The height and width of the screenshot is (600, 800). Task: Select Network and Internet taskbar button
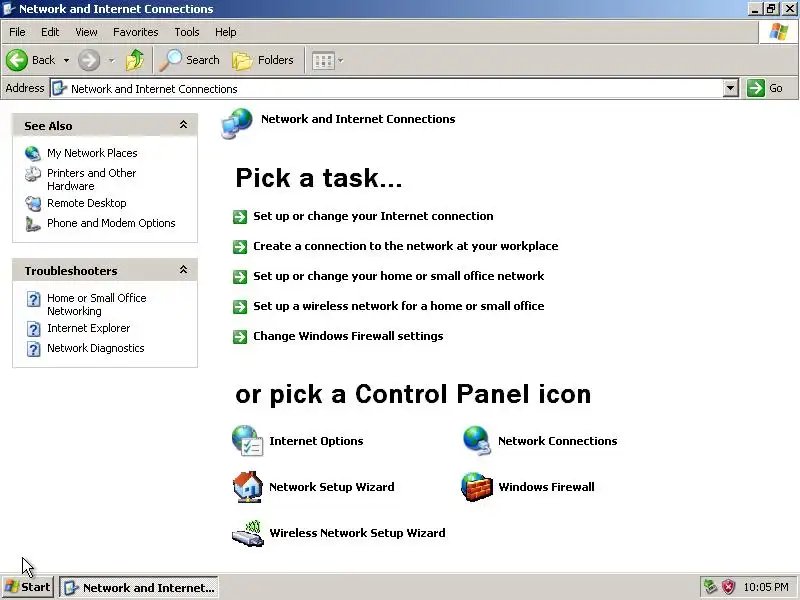point(139,587)
